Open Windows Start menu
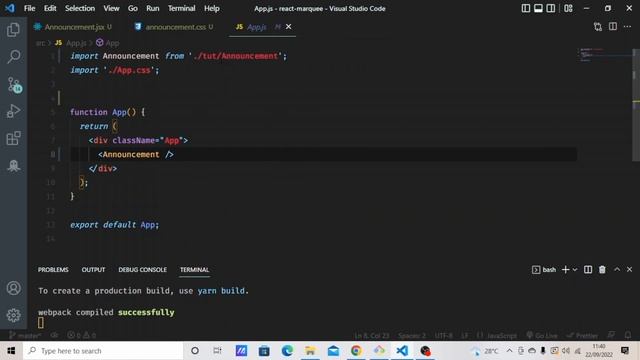Viewport: 640px width, 360px height. click(x=11, y=351)
